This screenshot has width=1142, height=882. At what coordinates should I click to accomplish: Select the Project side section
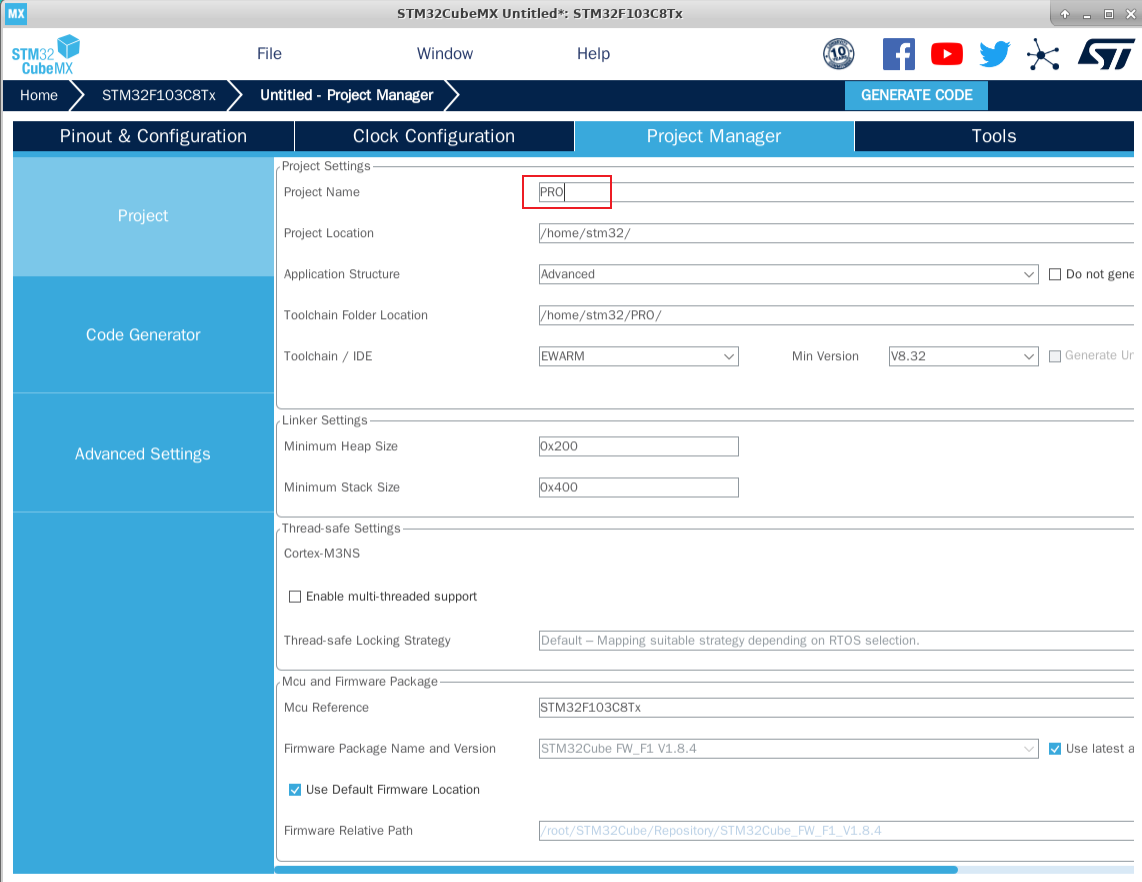143,216
